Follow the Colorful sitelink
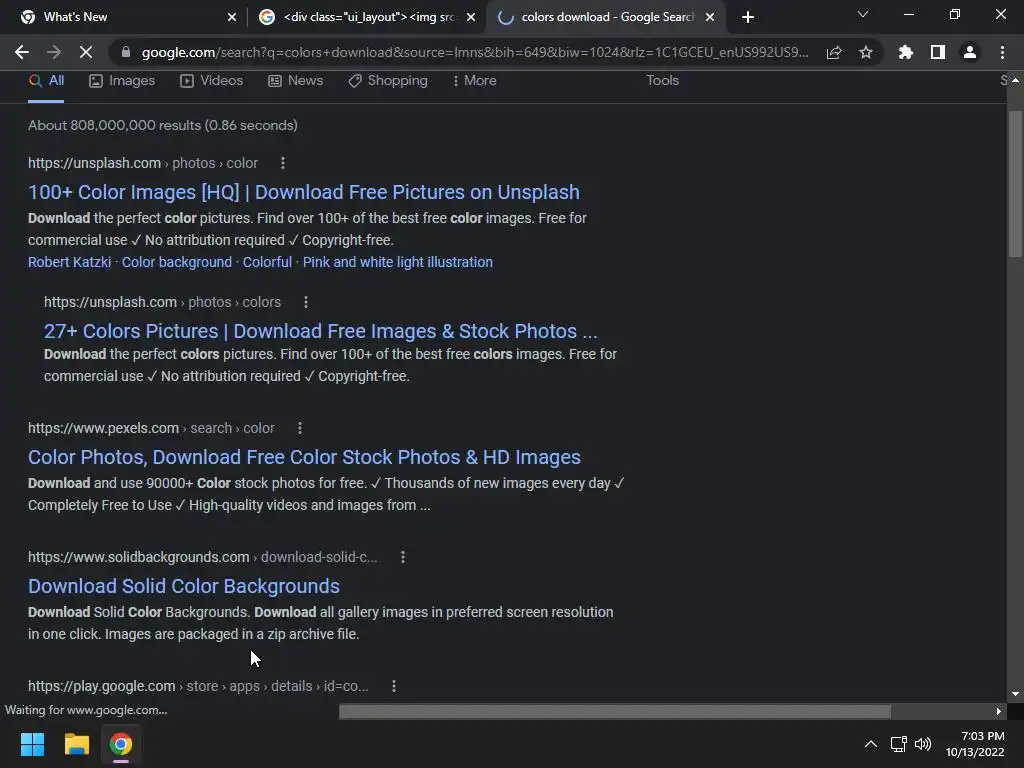The width and height of the screenshot is (1024, 768). click(x=267, y=263)
